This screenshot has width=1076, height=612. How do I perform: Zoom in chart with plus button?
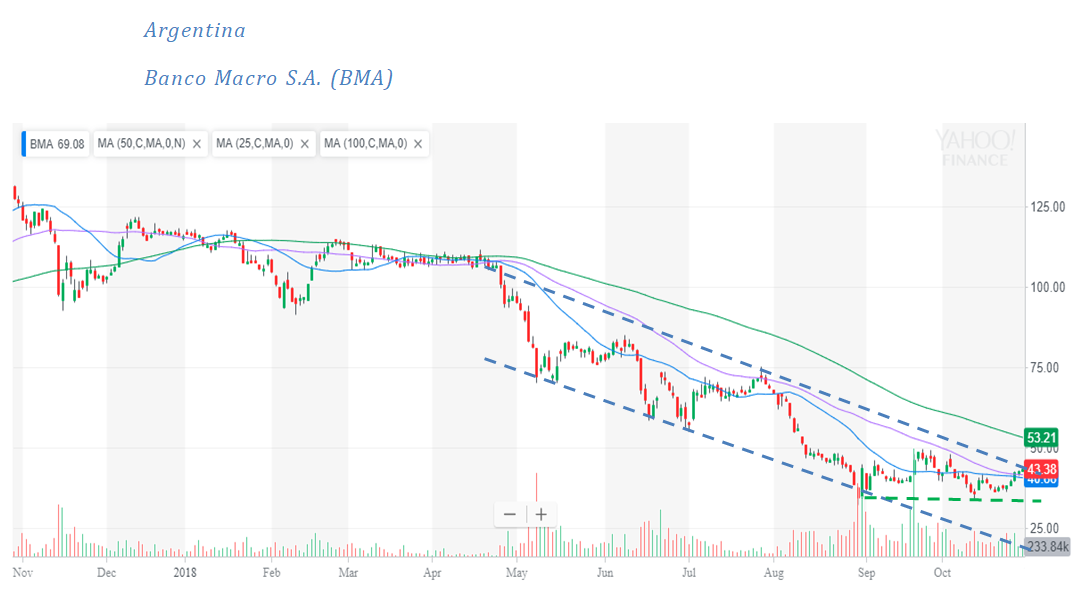coord(541,514)
